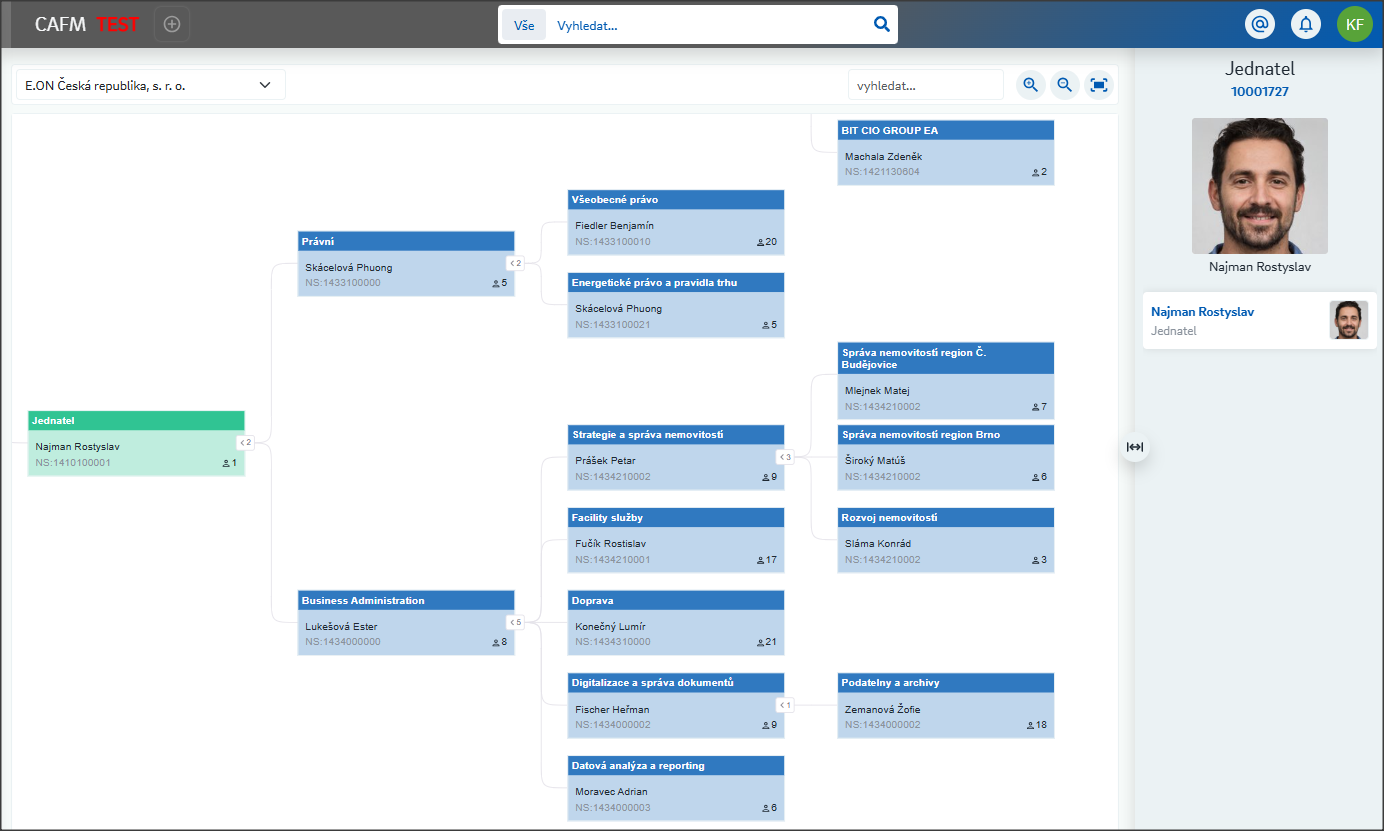
Task: Click the fit-to-screen chart icon
Action: [x=1099, y=85]
